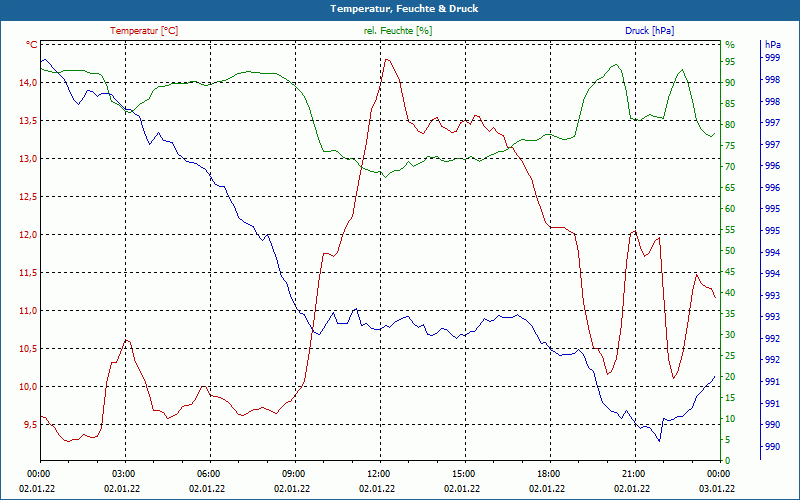Select the 45 tick on green humidity axis
Screen dimensions: 800x500
[730, 272]
